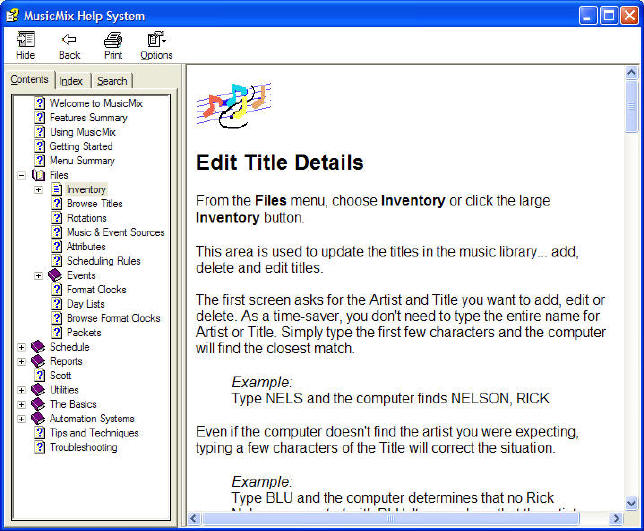Viewport: 644px width, 531px height.
Task: Close the MusicMix Help System window
Action: [x=629, y=16]
